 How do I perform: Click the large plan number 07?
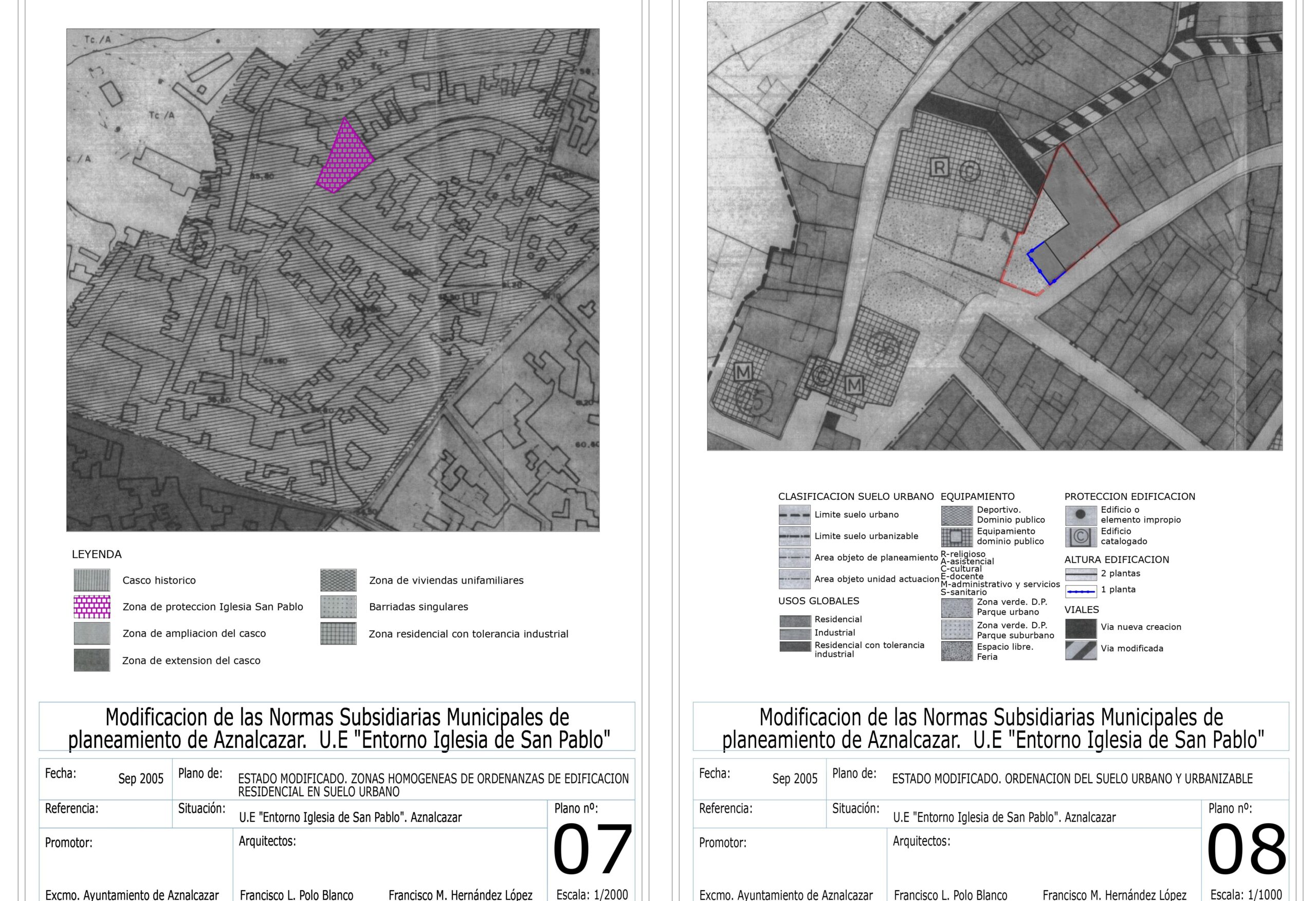tap(592, 850)
